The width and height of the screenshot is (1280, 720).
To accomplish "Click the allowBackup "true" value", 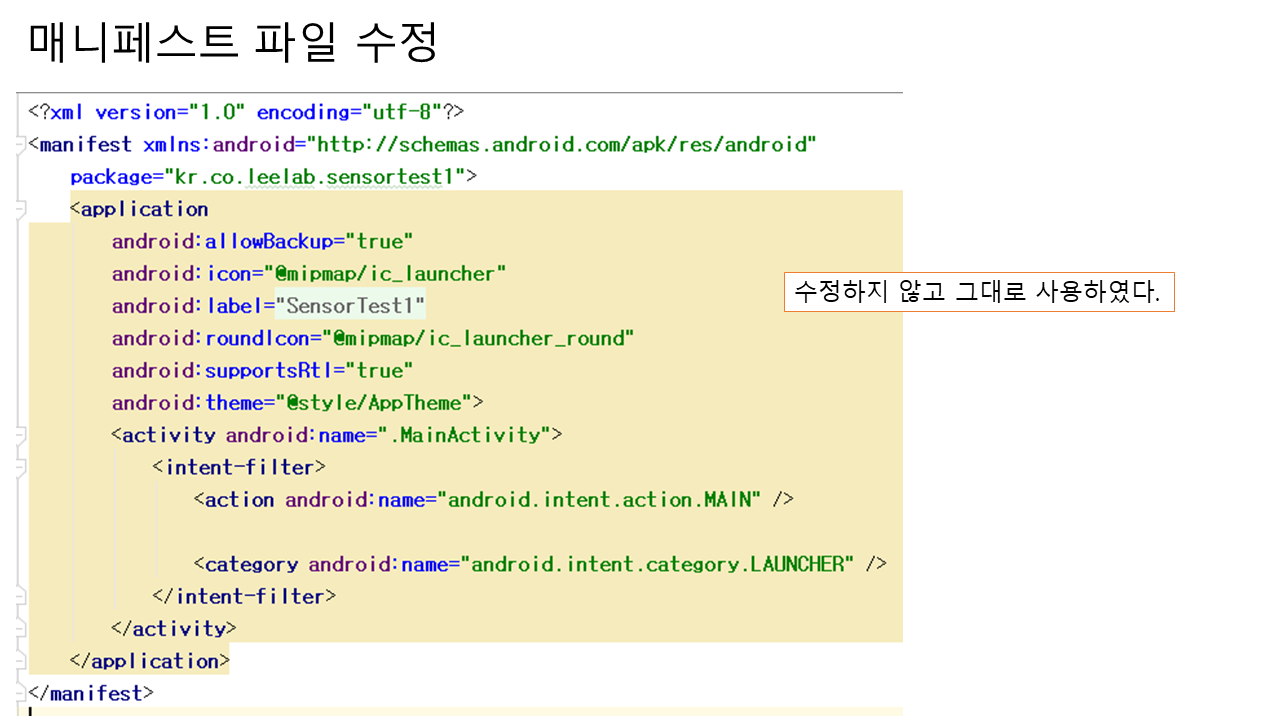I will pyautogui.click(x=380, y=242).
